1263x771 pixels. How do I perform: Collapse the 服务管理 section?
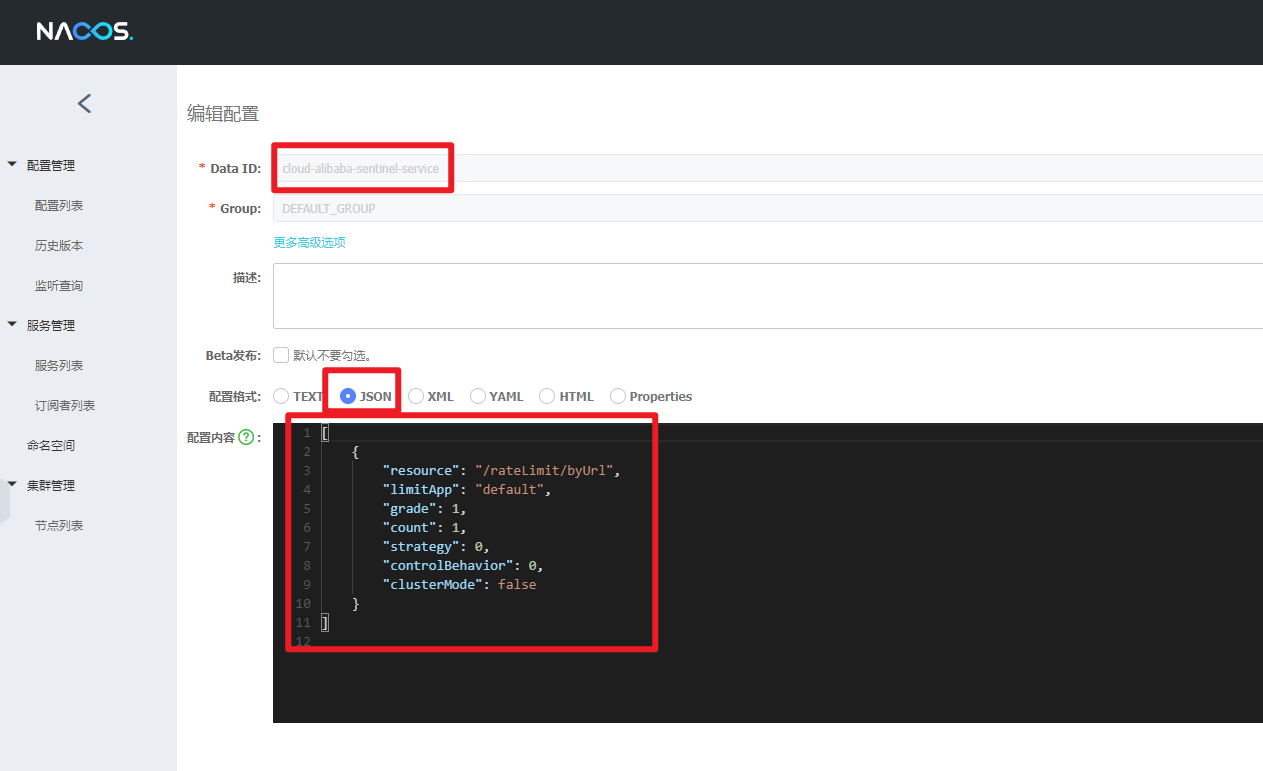[12, 324]
